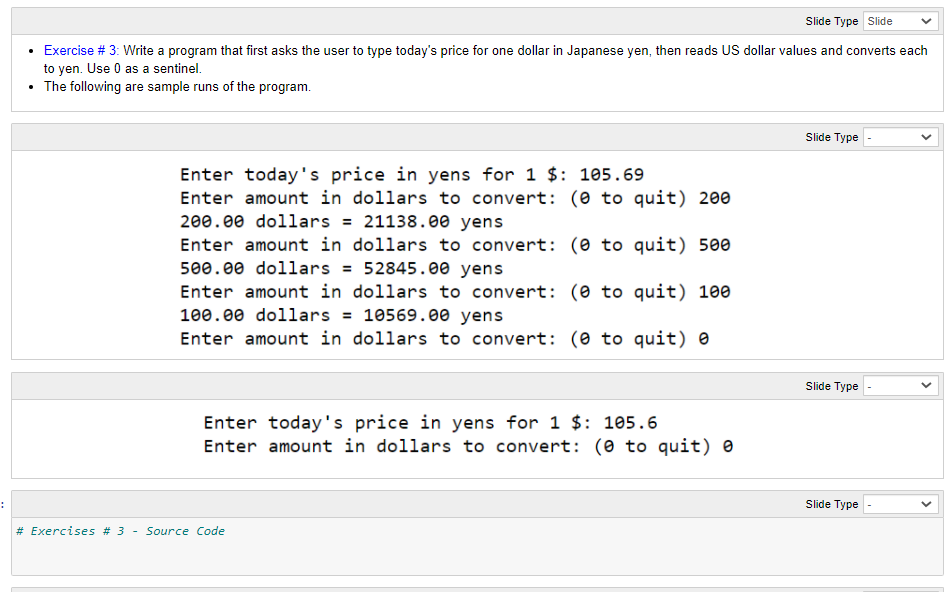Click the gray header bar of the exercise description cell
Image resolution: width=952 pixels, height=592 pixels.
[400, 21]
